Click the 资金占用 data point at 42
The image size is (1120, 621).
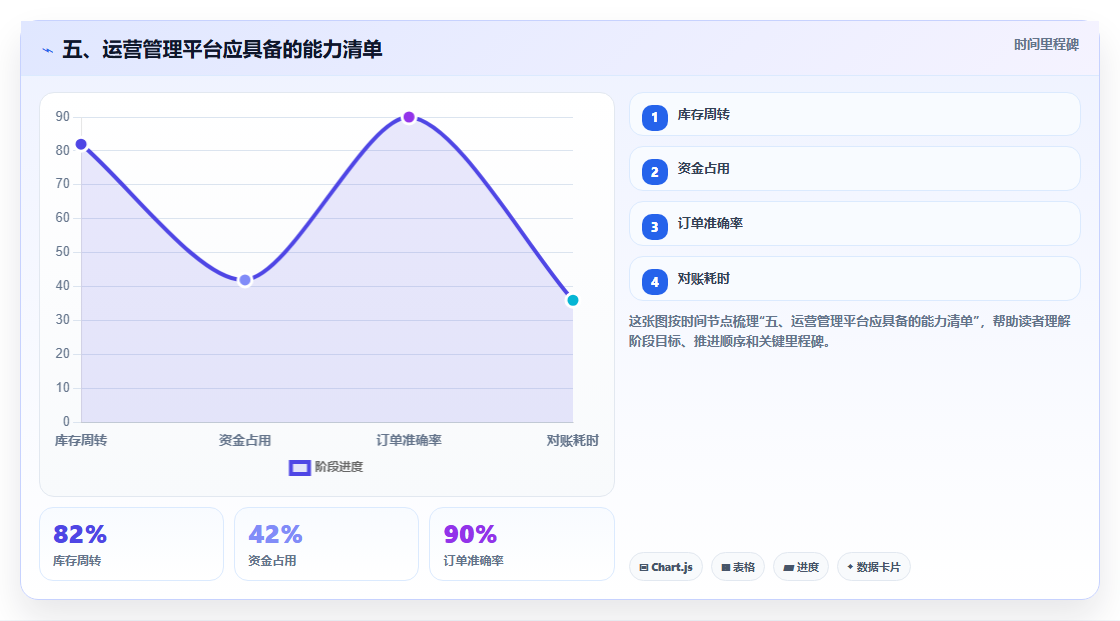[245, 280]
